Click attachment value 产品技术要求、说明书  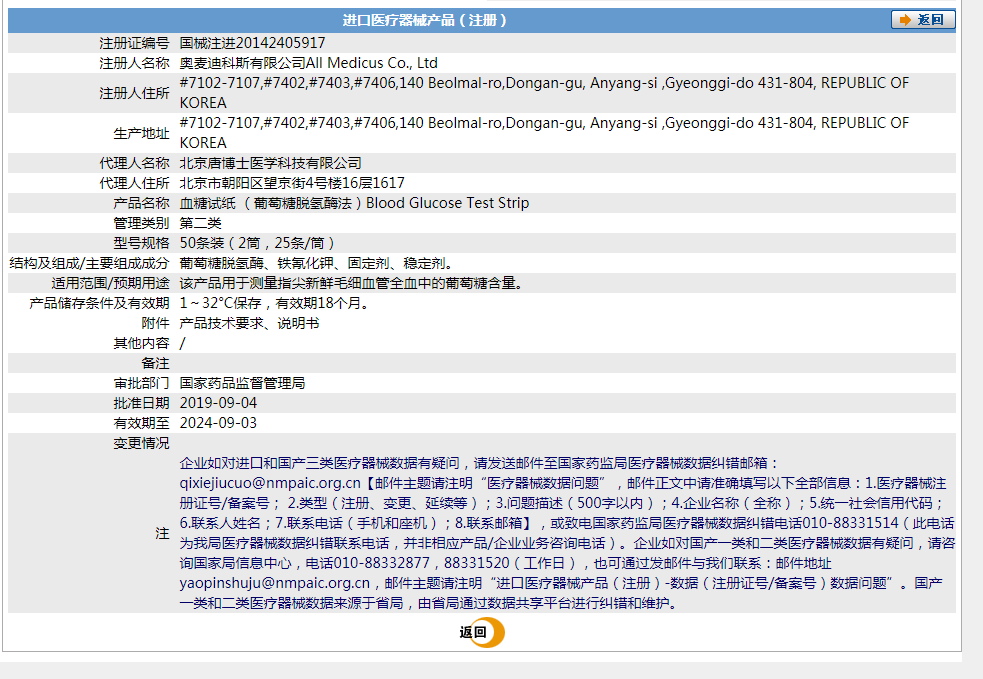tap(249, 324)
